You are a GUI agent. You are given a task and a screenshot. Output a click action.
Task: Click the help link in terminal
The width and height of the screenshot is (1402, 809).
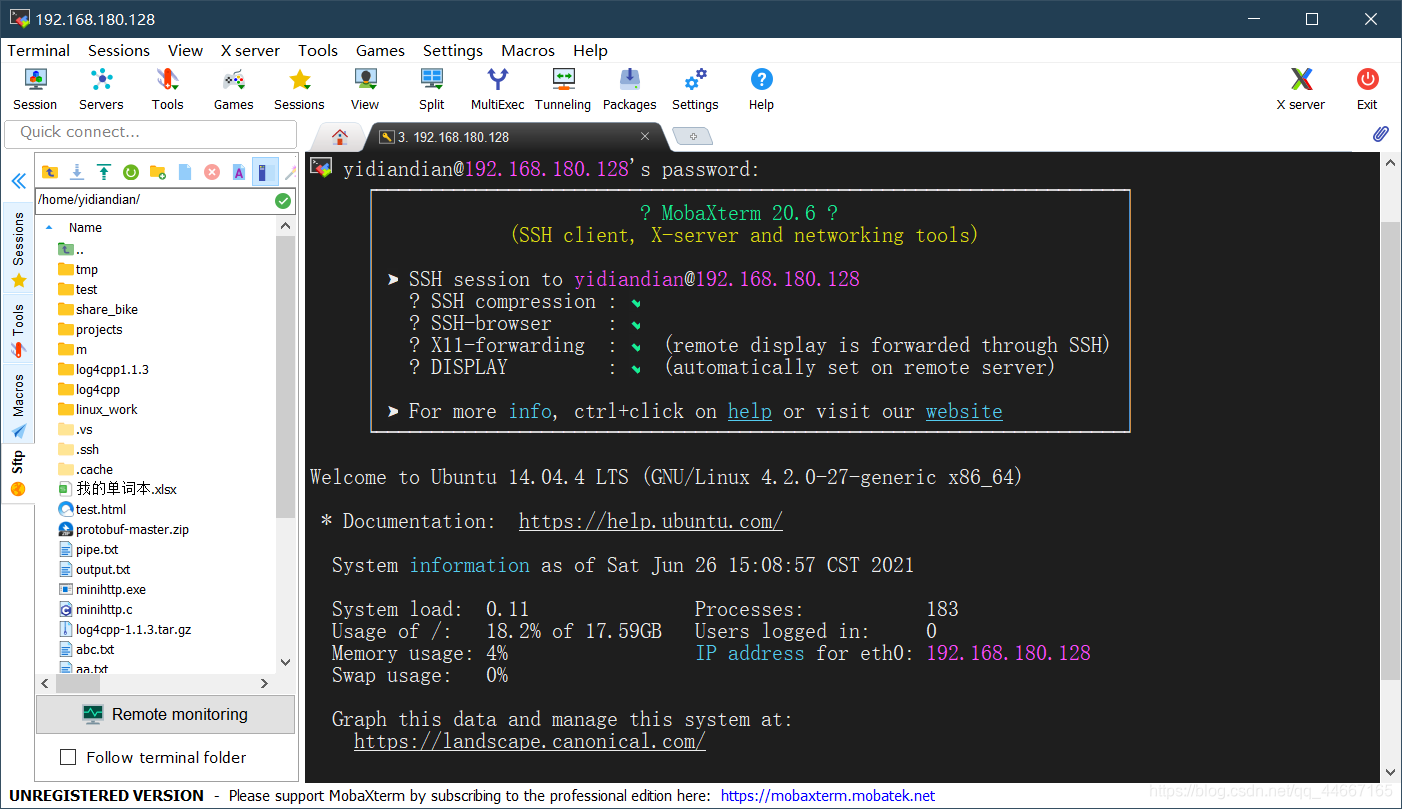[x=749, y=411]
